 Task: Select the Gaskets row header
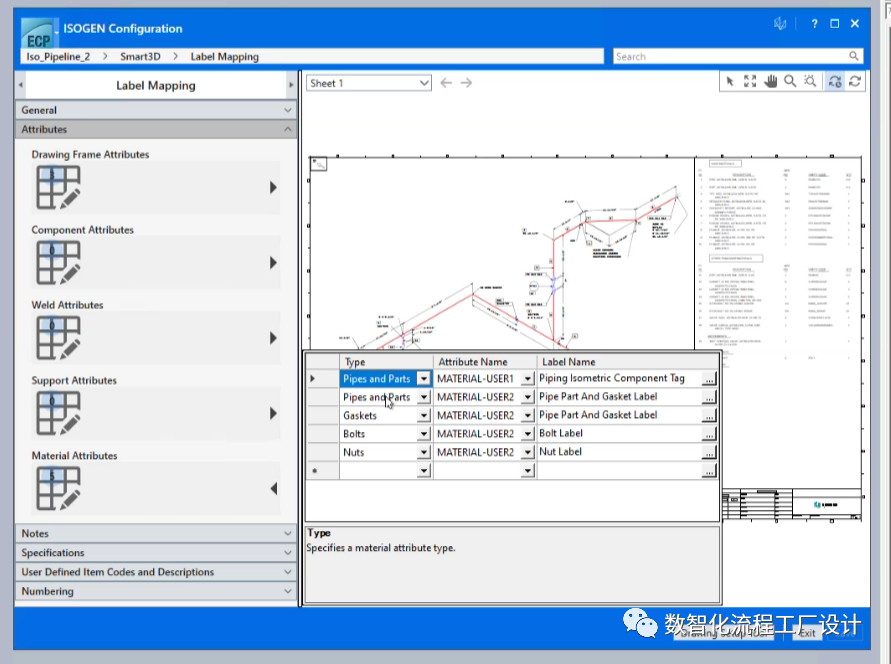(x=322, y=416)
